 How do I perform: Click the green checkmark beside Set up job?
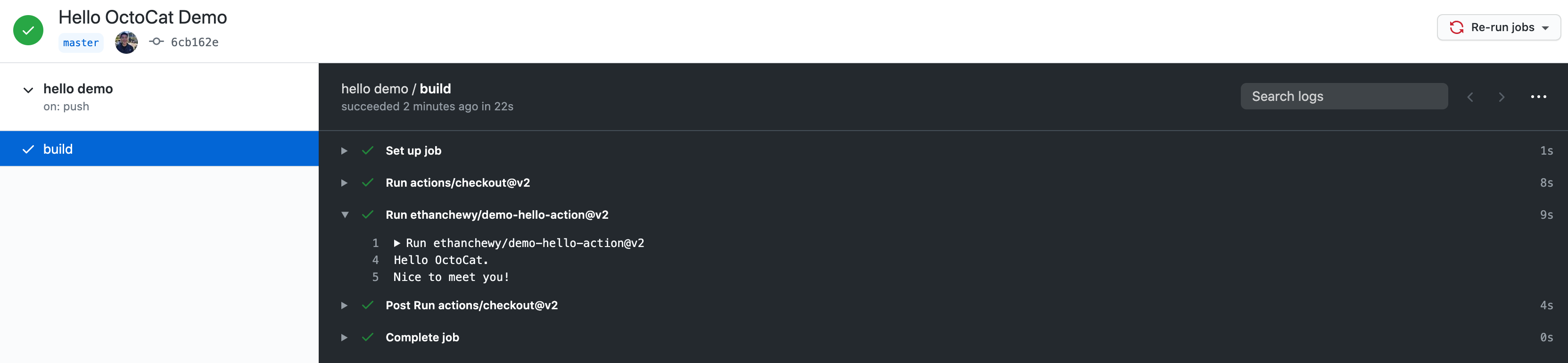pyautogui.click(x=368, y=150)
